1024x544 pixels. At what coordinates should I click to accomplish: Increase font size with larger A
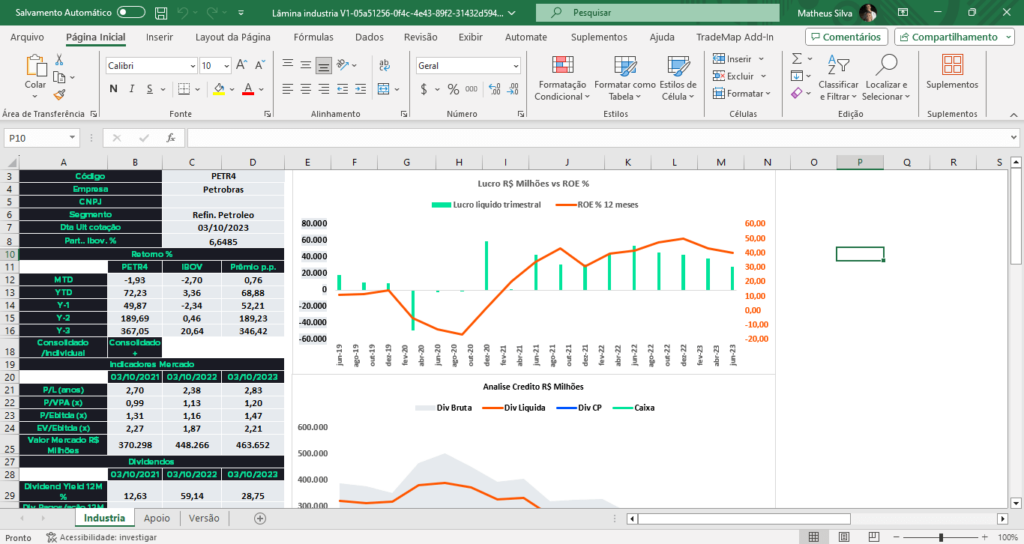click(x=241, y=65)
